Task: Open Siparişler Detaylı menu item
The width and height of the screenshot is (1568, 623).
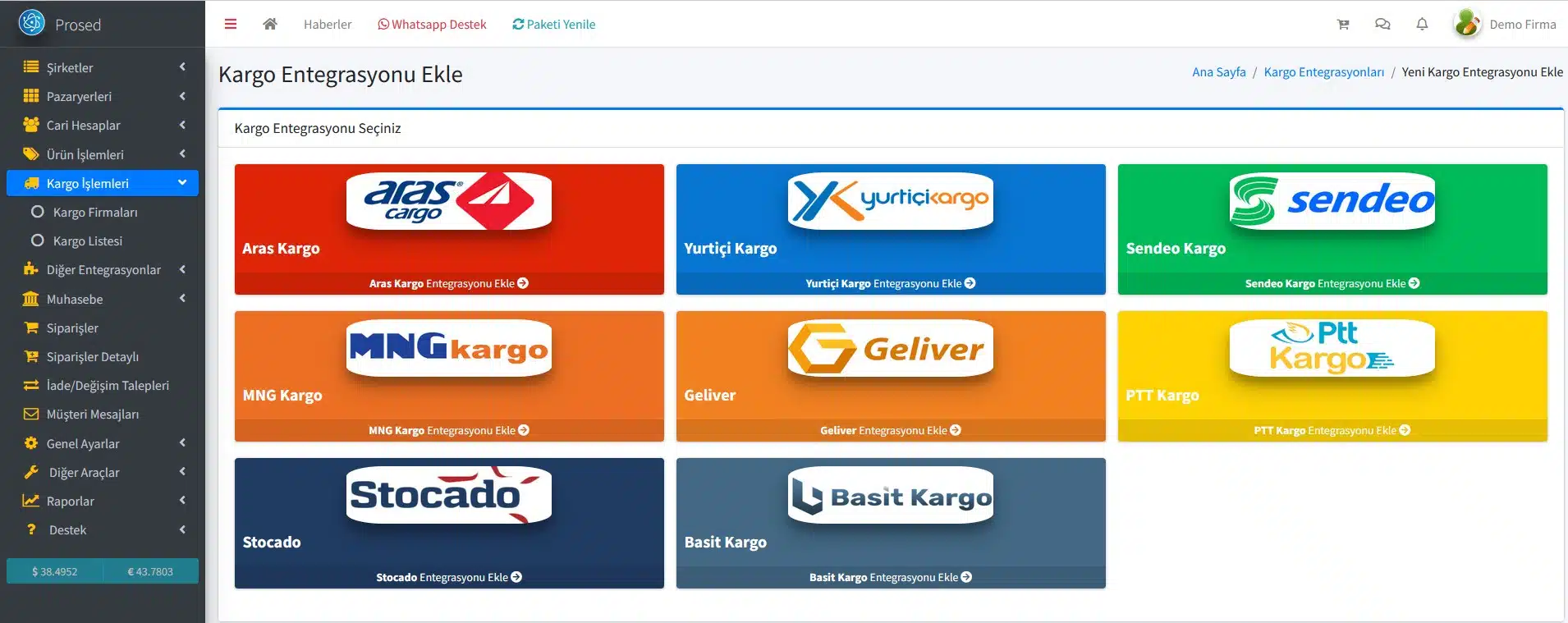Action: click(x=103, y=356)
